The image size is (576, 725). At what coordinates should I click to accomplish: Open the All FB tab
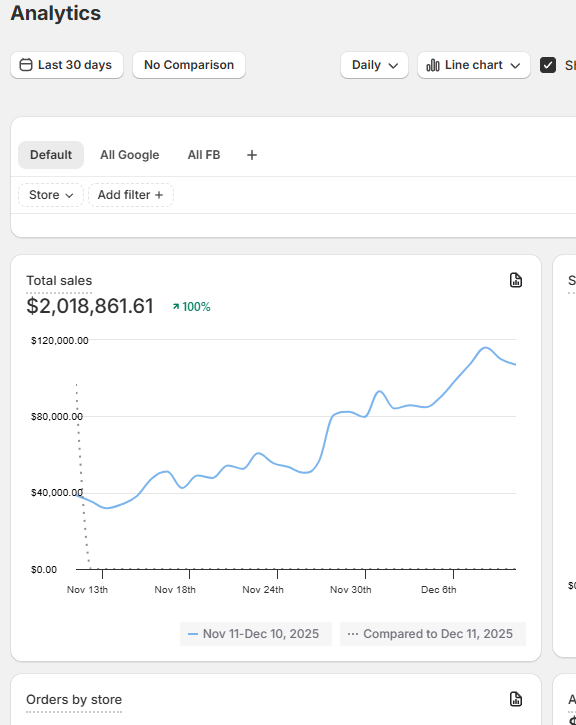204,155
